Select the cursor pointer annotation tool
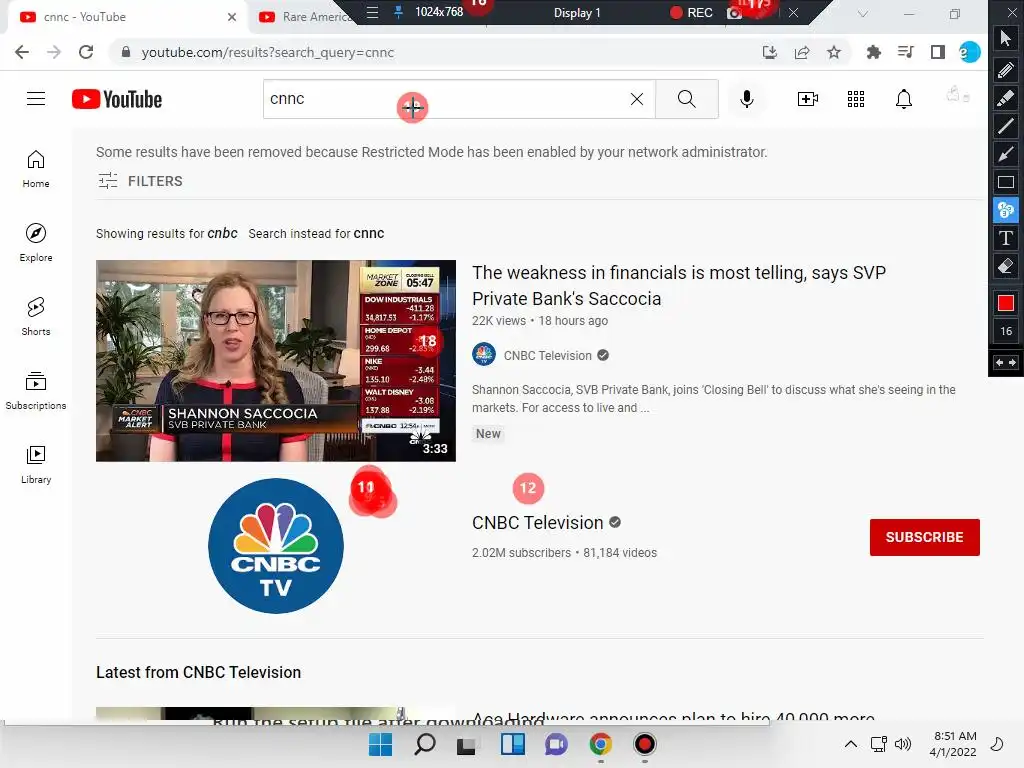 tap(1006, 38)
